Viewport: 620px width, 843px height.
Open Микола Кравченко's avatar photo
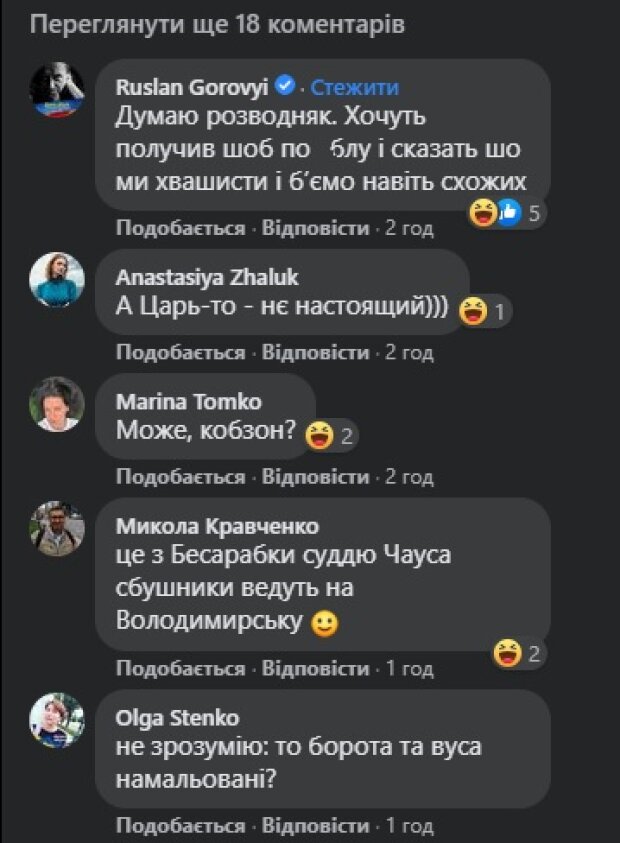[x=57, y=527]
